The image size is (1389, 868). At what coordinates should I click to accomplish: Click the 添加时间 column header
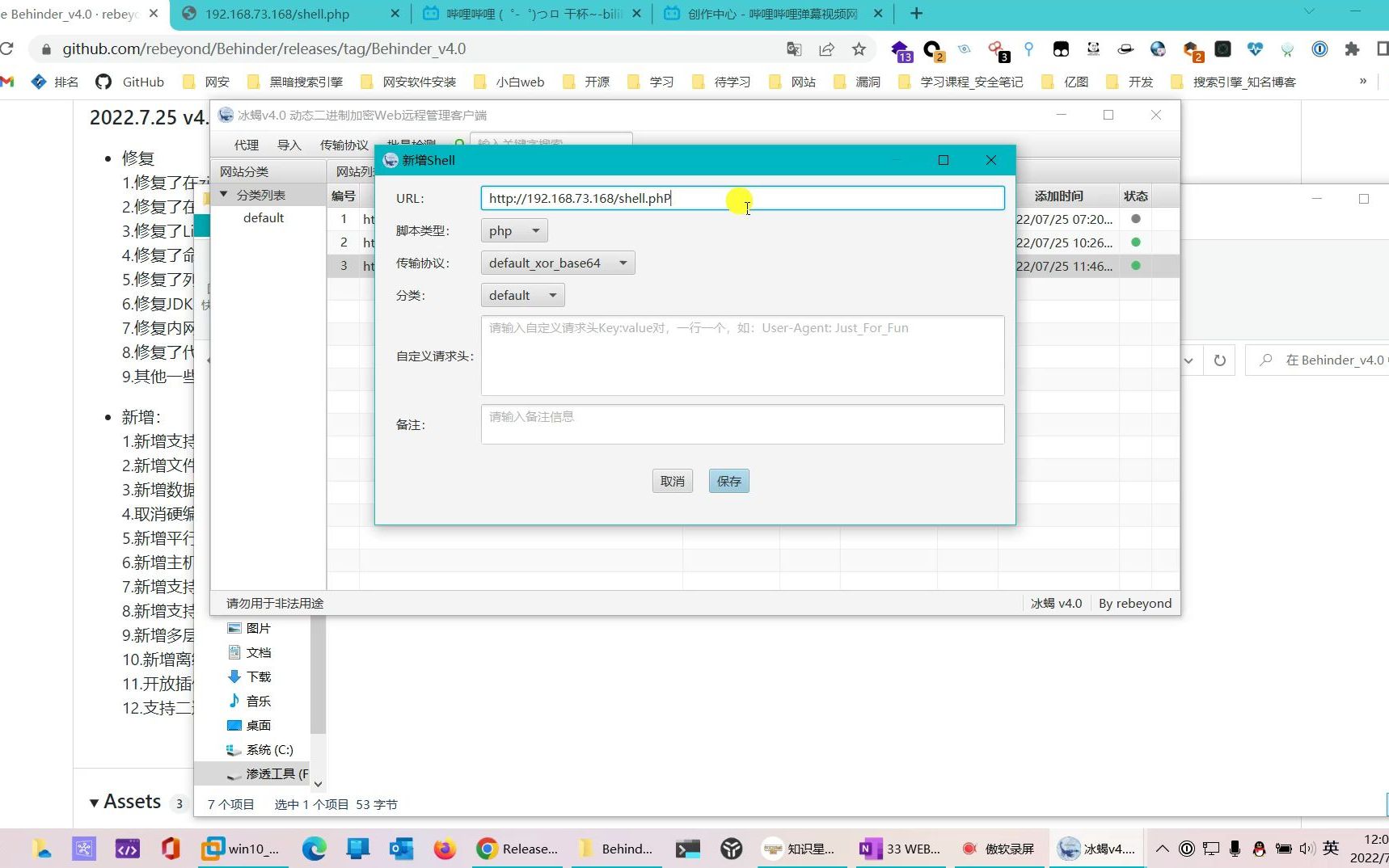click(1058, 196)
